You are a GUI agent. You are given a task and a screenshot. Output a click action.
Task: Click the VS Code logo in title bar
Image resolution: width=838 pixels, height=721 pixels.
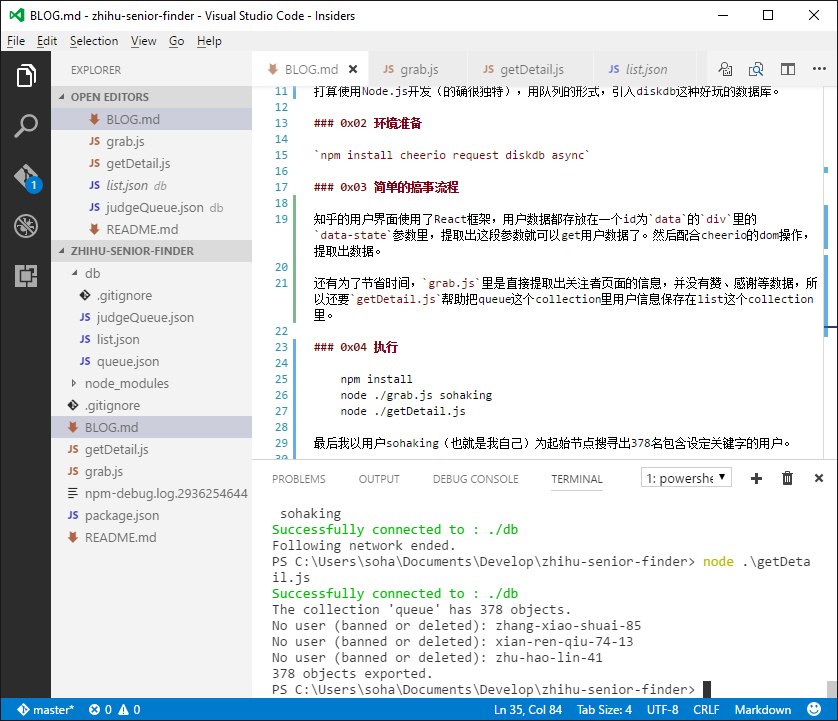click(x=17, y=15)
